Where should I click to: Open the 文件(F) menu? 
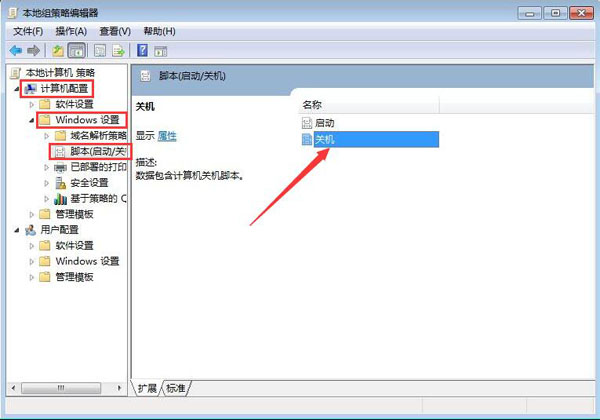28,31
